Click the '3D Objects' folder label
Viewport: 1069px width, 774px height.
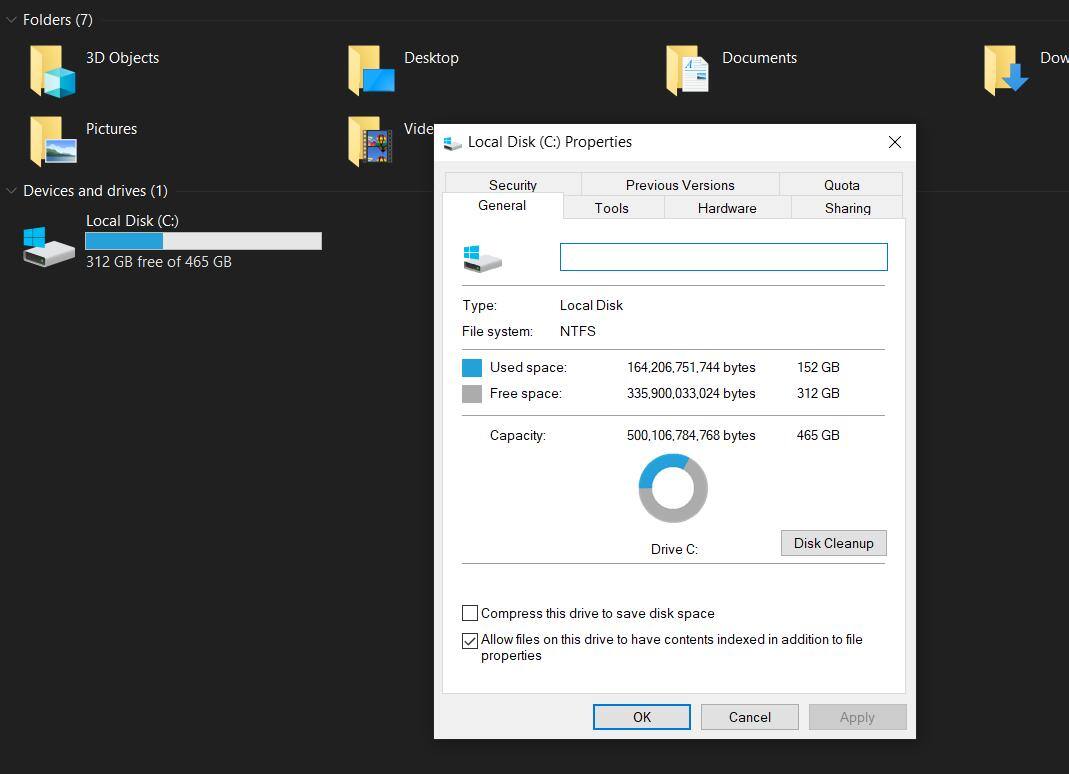pyautogui.click(x=123, y=58)
